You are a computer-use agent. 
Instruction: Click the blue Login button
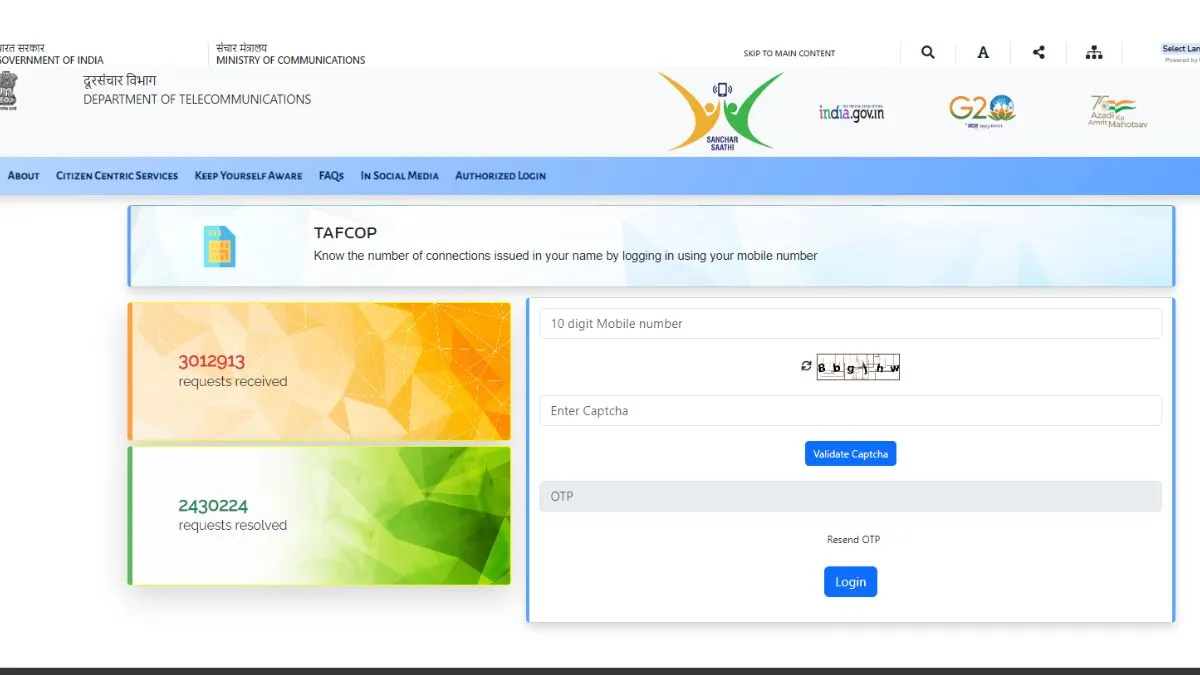coord(850,582)
